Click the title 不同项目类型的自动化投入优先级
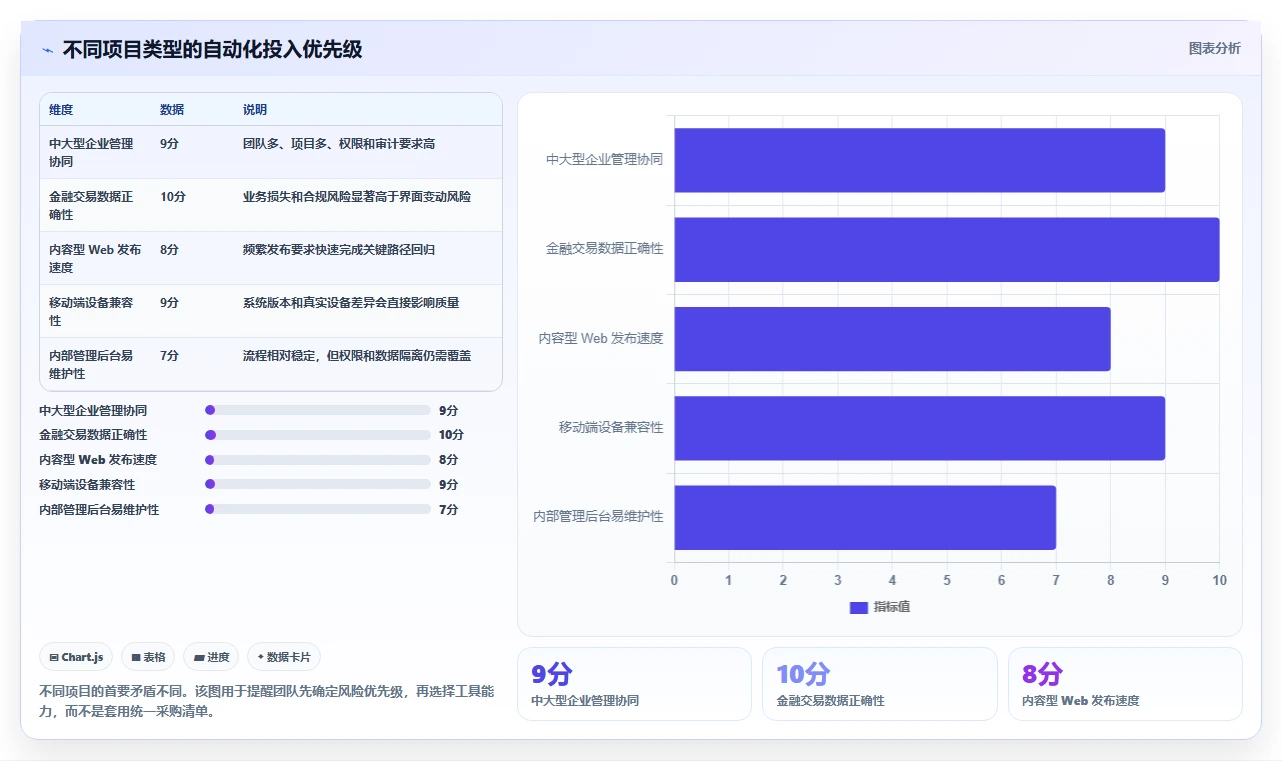1282x761 pixels. click(x=212, y=49)
